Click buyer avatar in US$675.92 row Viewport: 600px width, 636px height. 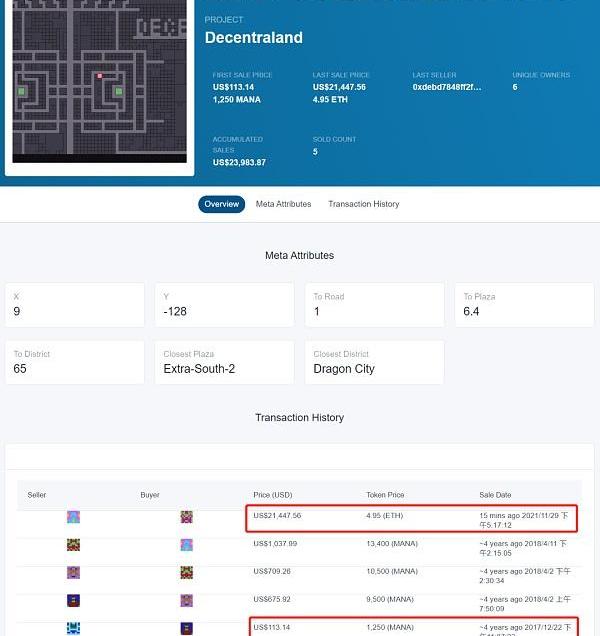[186, 601]
